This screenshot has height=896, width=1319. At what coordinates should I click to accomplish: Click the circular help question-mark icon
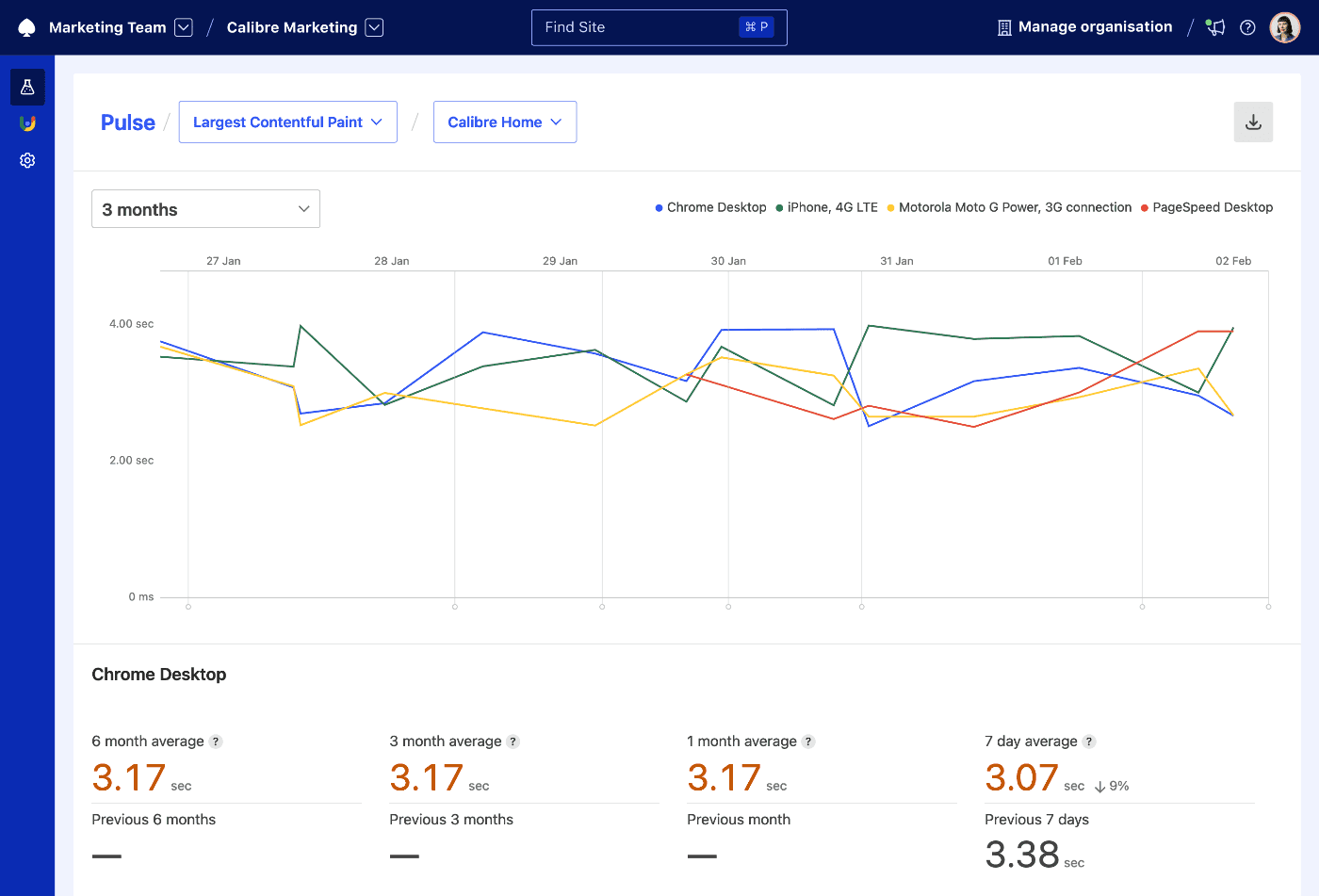click(1247, 27)
